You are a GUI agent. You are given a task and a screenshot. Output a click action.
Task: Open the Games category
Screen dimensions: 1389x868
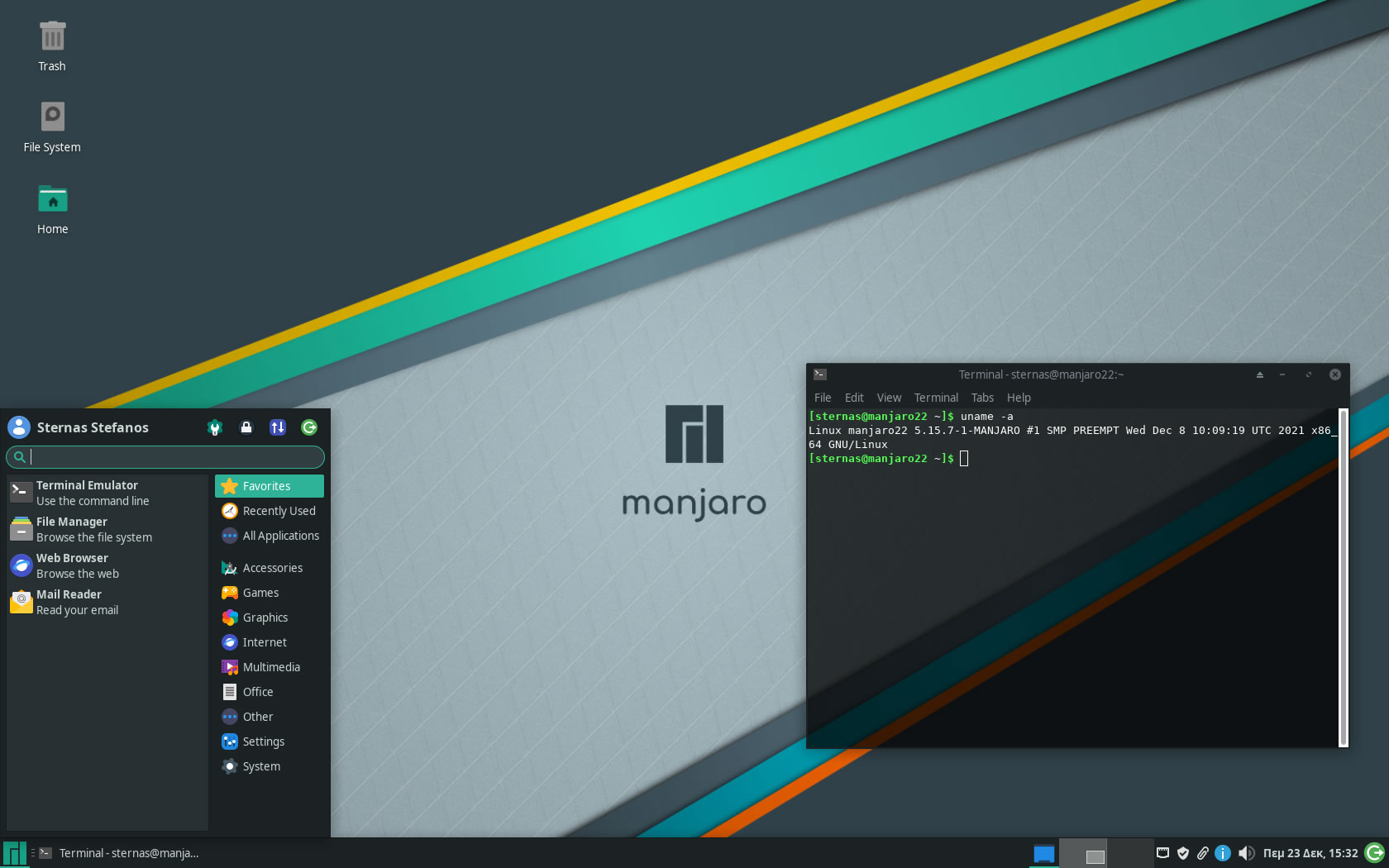[270, 593]
